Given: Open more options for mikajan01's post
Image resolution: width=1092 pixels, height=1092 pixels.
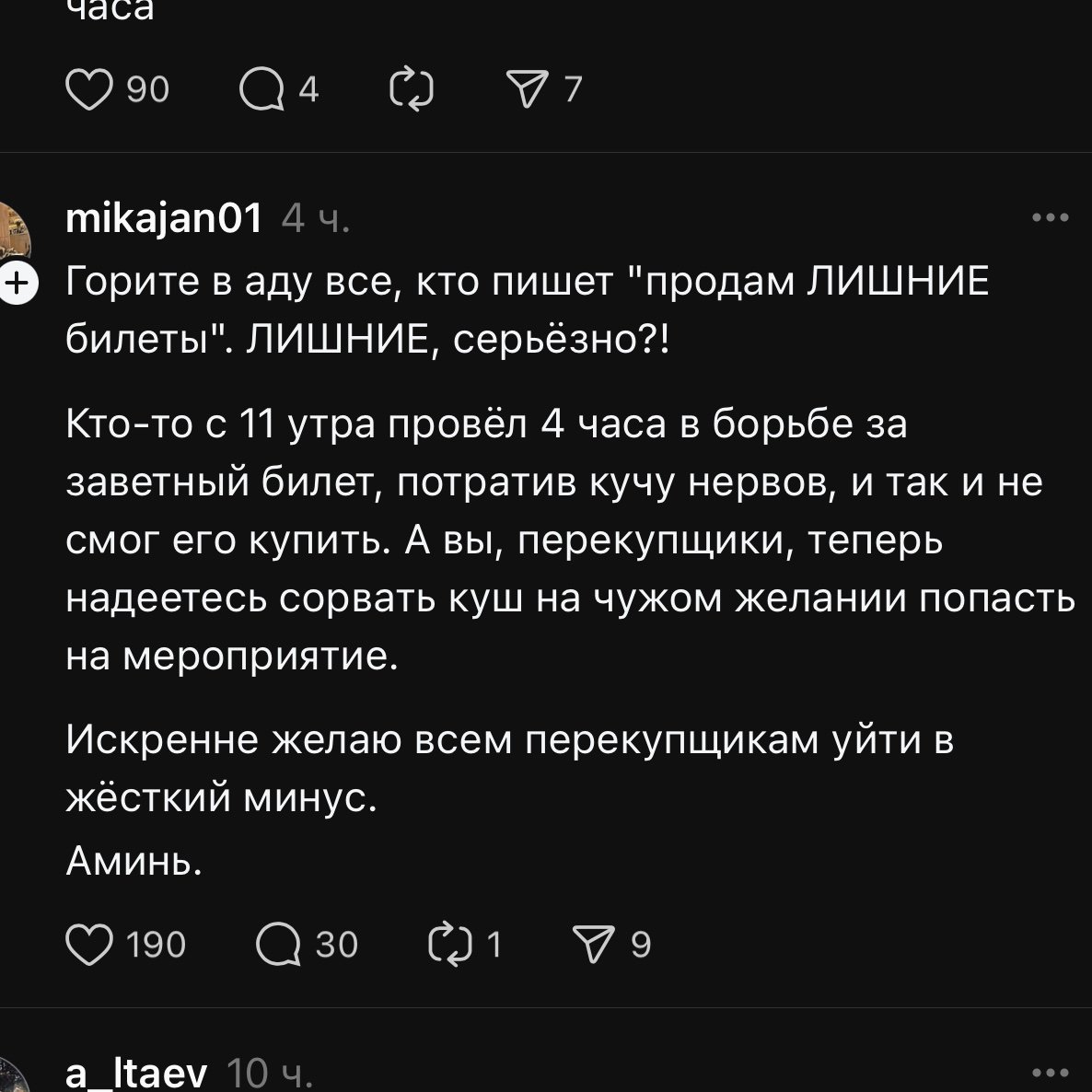Looking at the screenshot, I should pyautogui.click(x=1051, y=218).
